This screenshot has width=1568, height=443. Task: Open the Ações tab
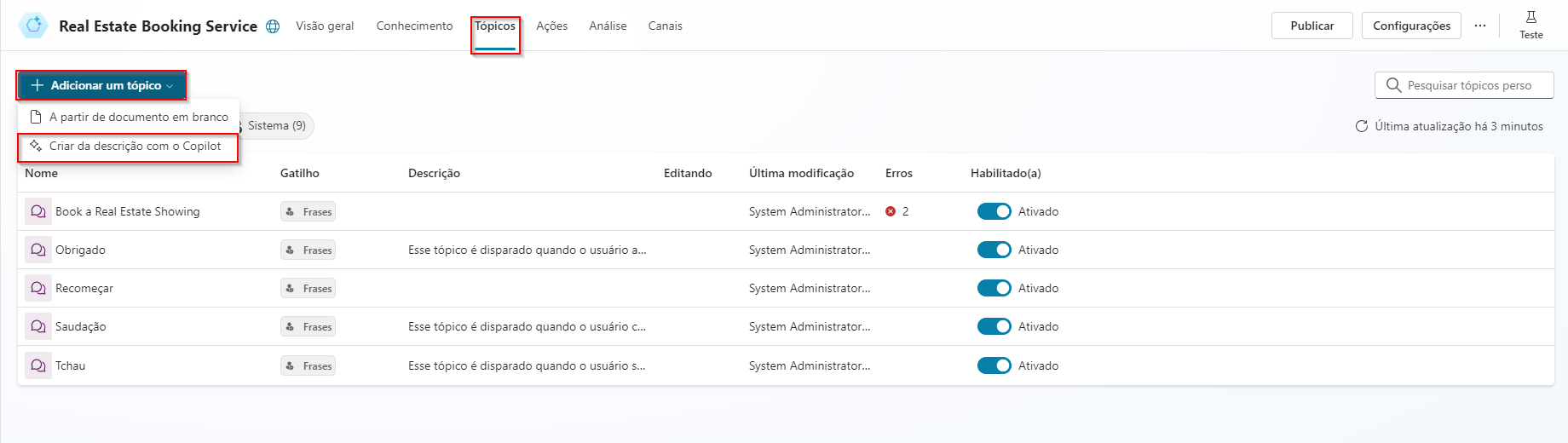pos(551,26)
